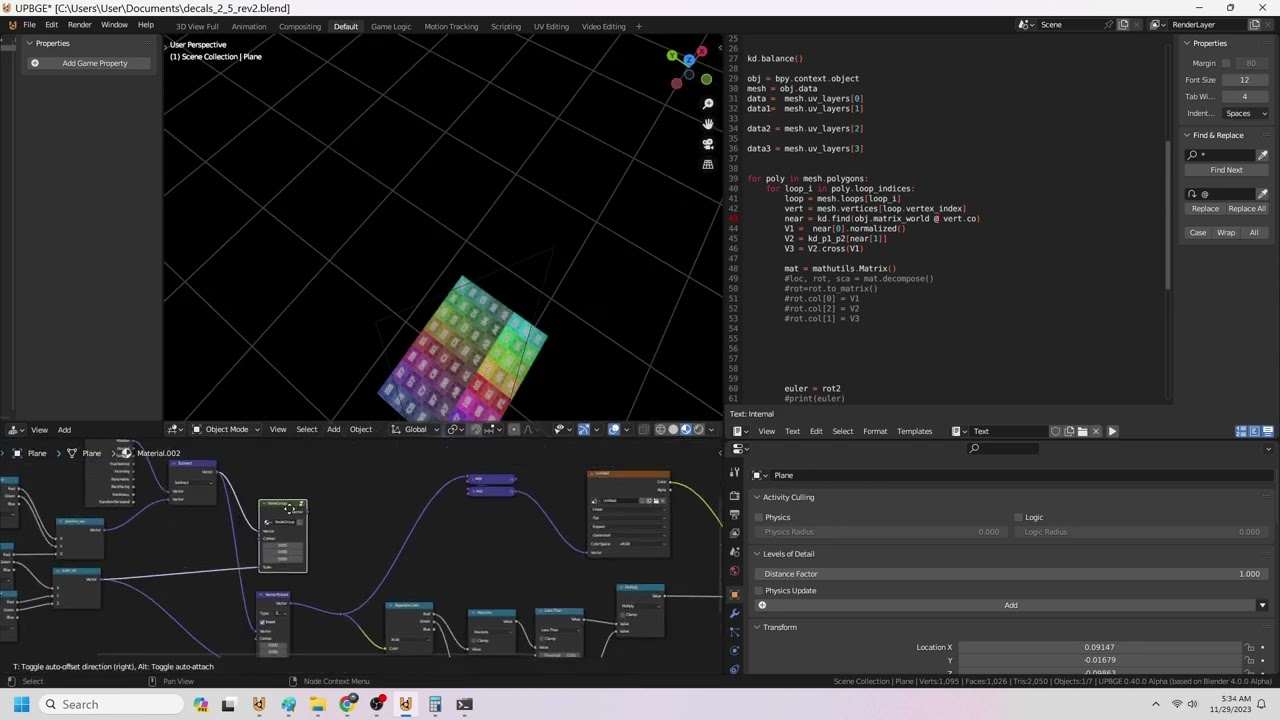Toggle Case sensitive search option

click(x=1198, y=233)
